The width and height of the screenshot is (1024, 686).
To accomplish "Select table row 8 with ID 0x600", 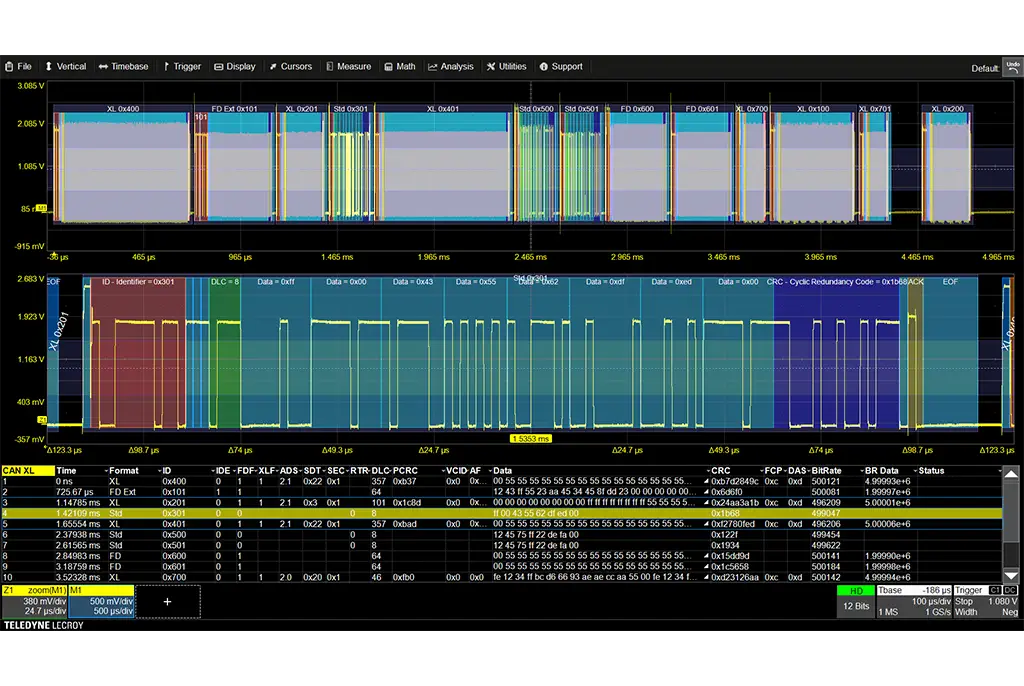I will tap(502, 556).
